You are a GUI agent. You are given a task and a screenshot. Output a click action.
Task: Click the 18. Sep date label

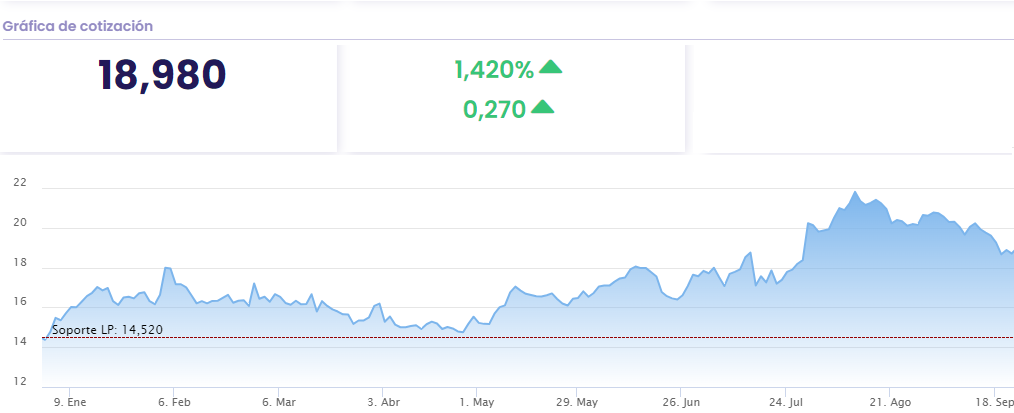click(996, 402)
